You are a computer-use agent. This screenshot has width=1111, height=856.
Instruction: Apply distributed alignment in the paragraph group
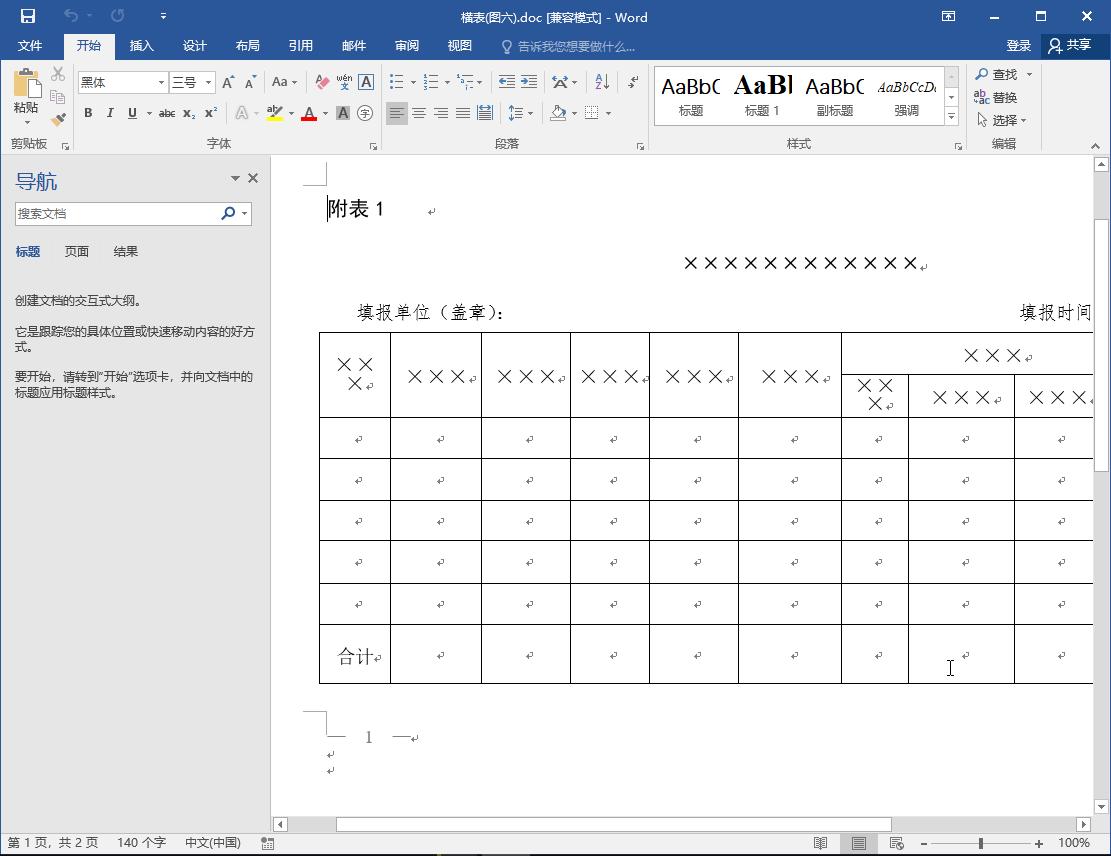(484, 112)
